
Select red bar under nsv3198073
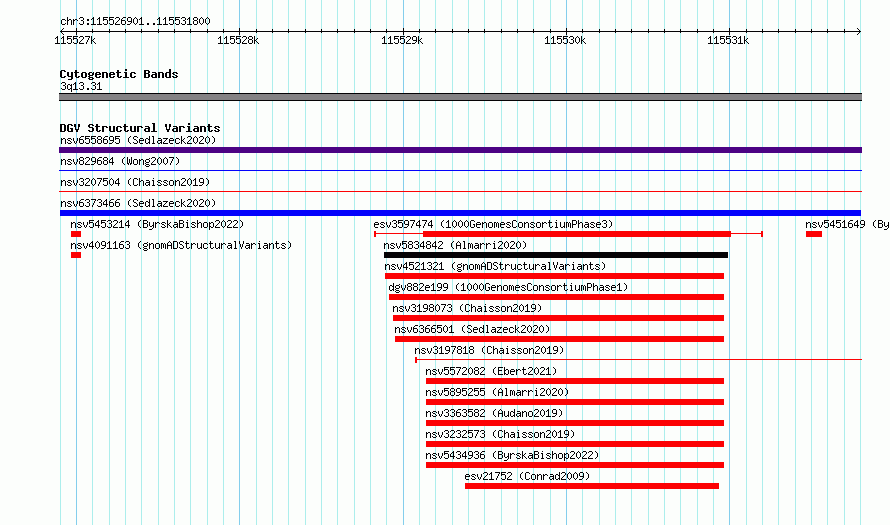pos(559,318)
